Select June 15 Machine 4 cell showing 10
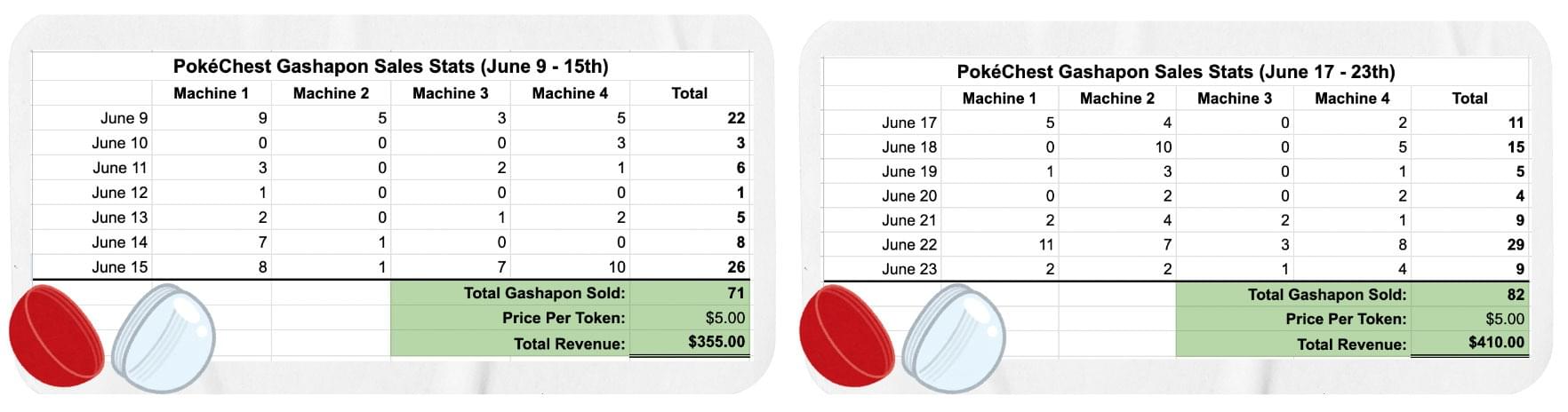 pyautogui.click(x=571, y=266)
